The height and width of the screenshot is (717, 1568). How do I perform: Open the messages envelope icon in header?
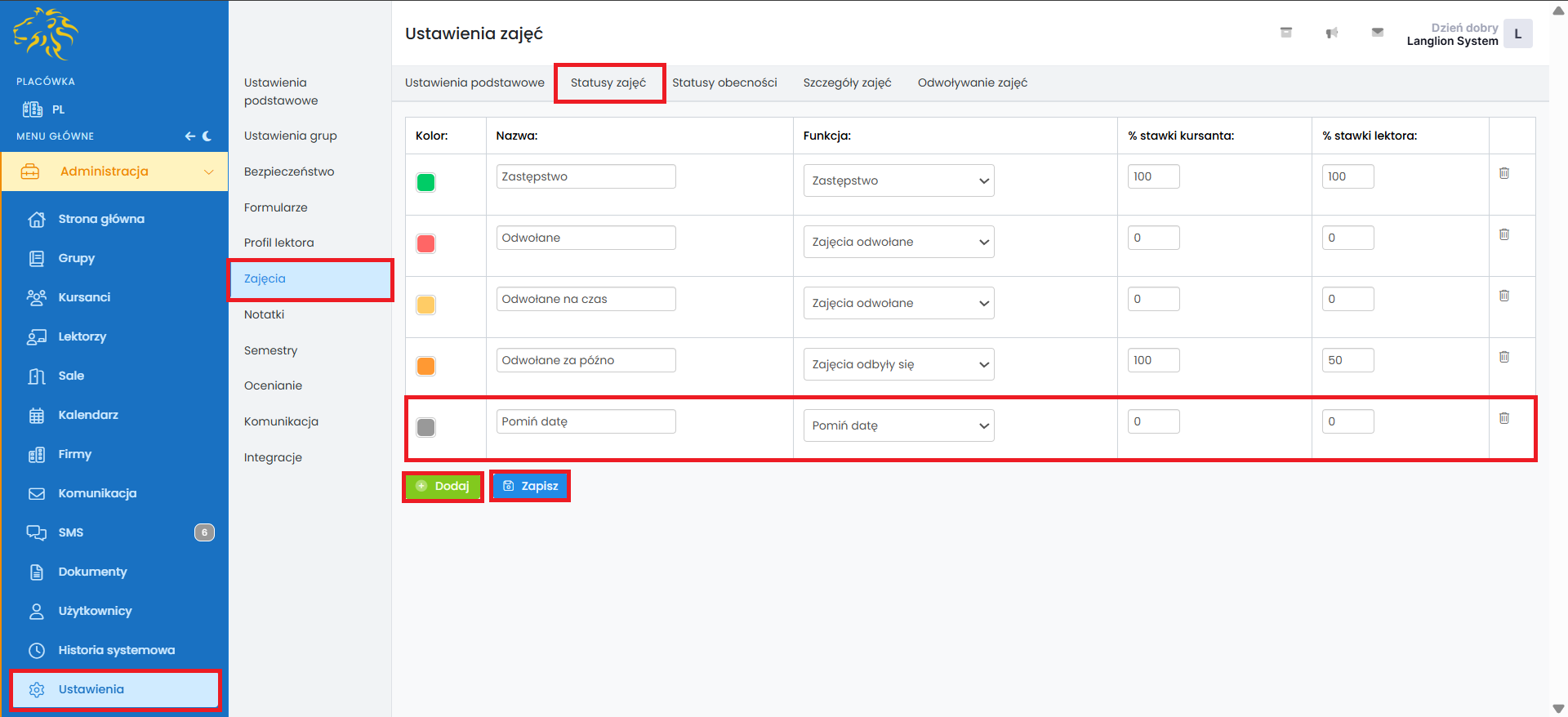[x=1377, y=33]
